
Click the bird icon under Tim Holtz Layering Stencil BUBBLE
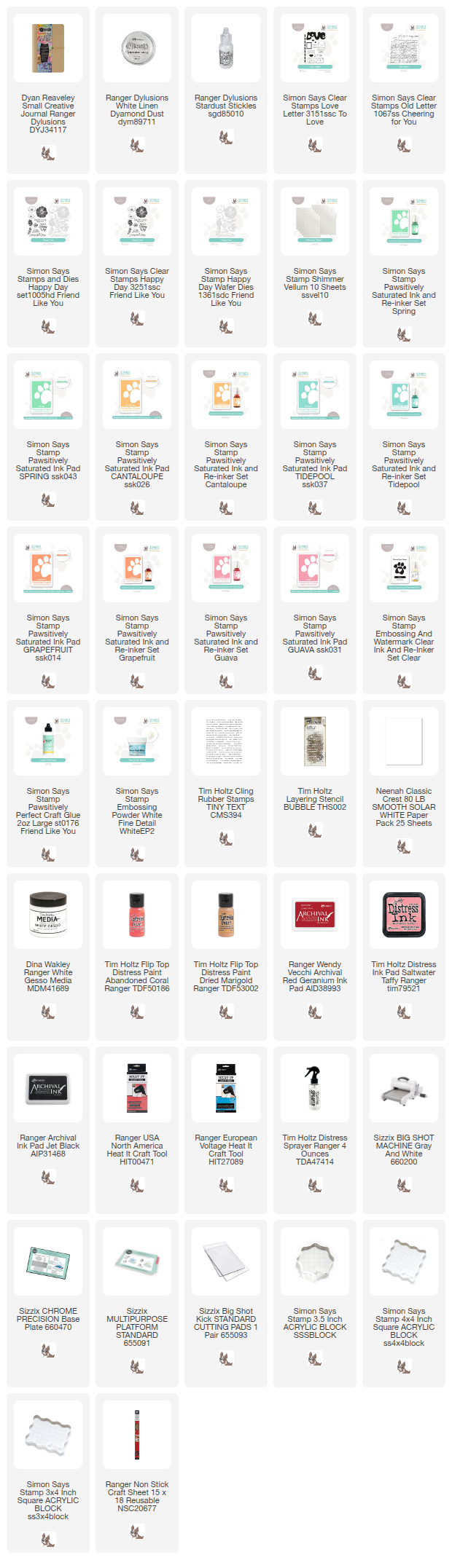coord(315,830)
